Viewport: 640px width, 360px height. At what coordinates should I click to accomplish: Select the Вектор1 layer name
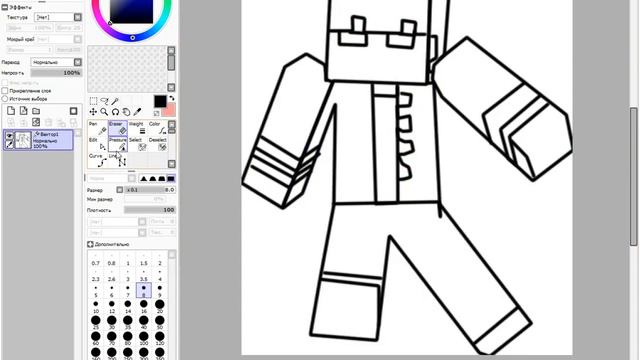(49, 134)
